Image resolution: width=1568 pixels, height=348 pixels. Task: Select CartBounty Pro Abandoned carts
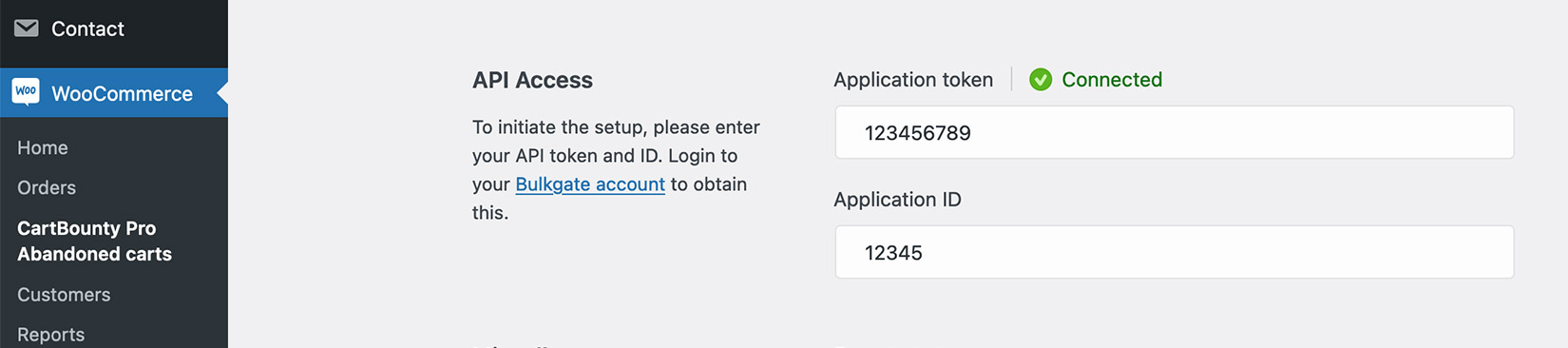point(95,241)
